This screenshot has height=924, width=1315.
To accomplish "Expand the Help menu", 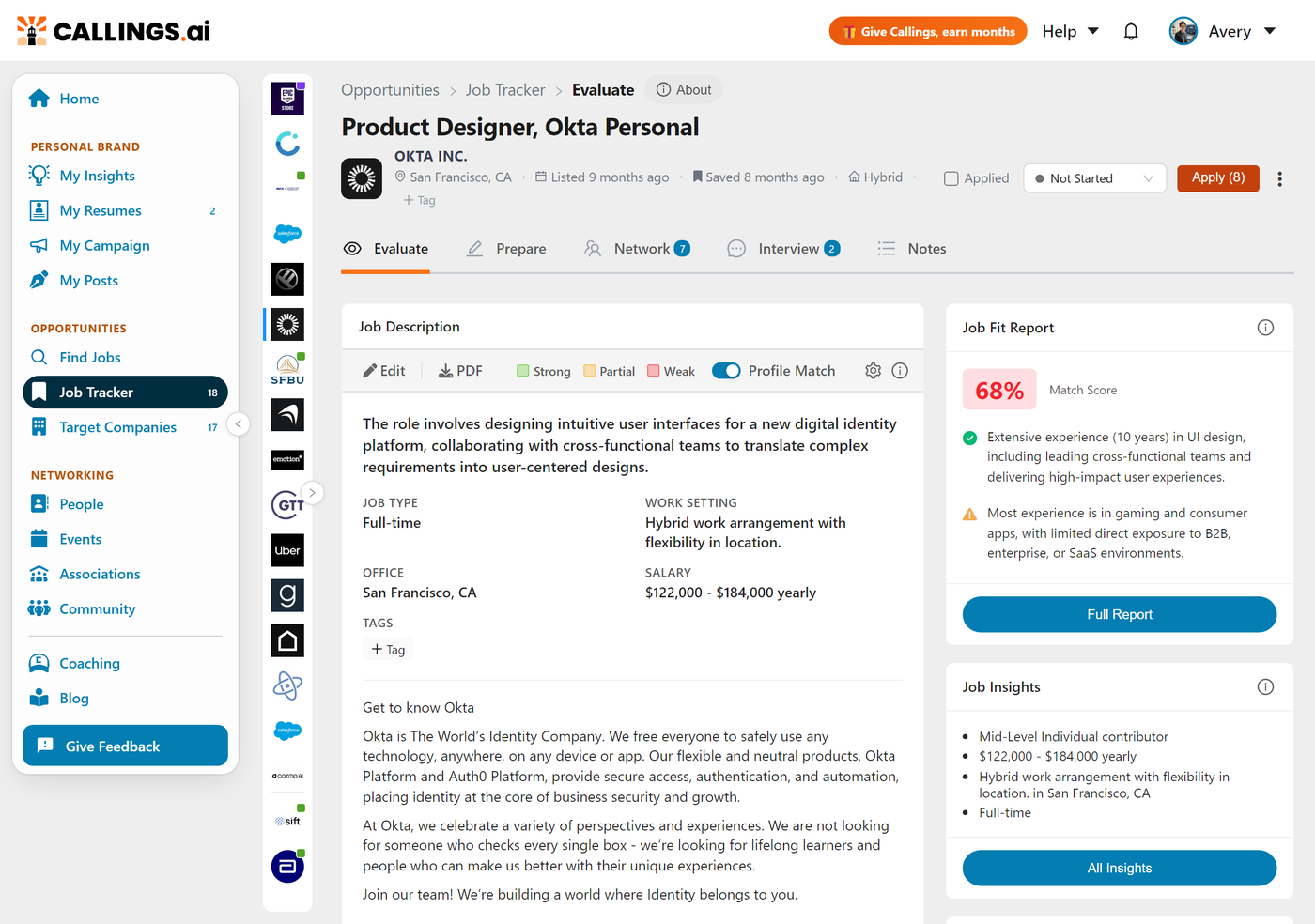I will 1071,31.
